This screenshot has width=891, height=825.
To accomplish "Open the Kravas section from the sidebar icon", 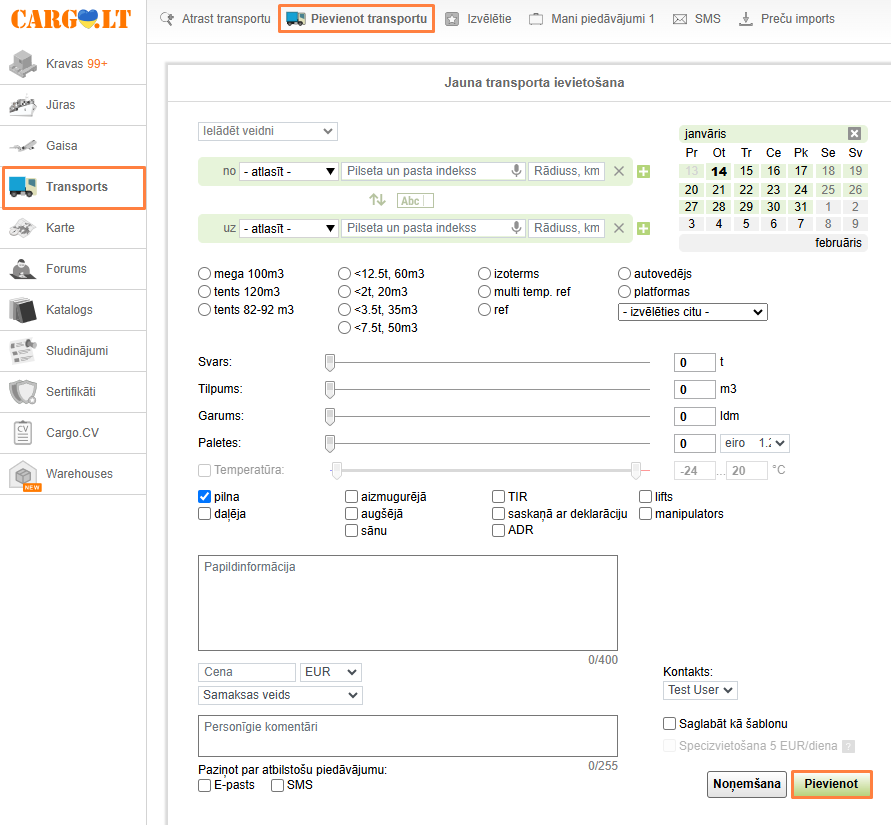I will 23,64.
